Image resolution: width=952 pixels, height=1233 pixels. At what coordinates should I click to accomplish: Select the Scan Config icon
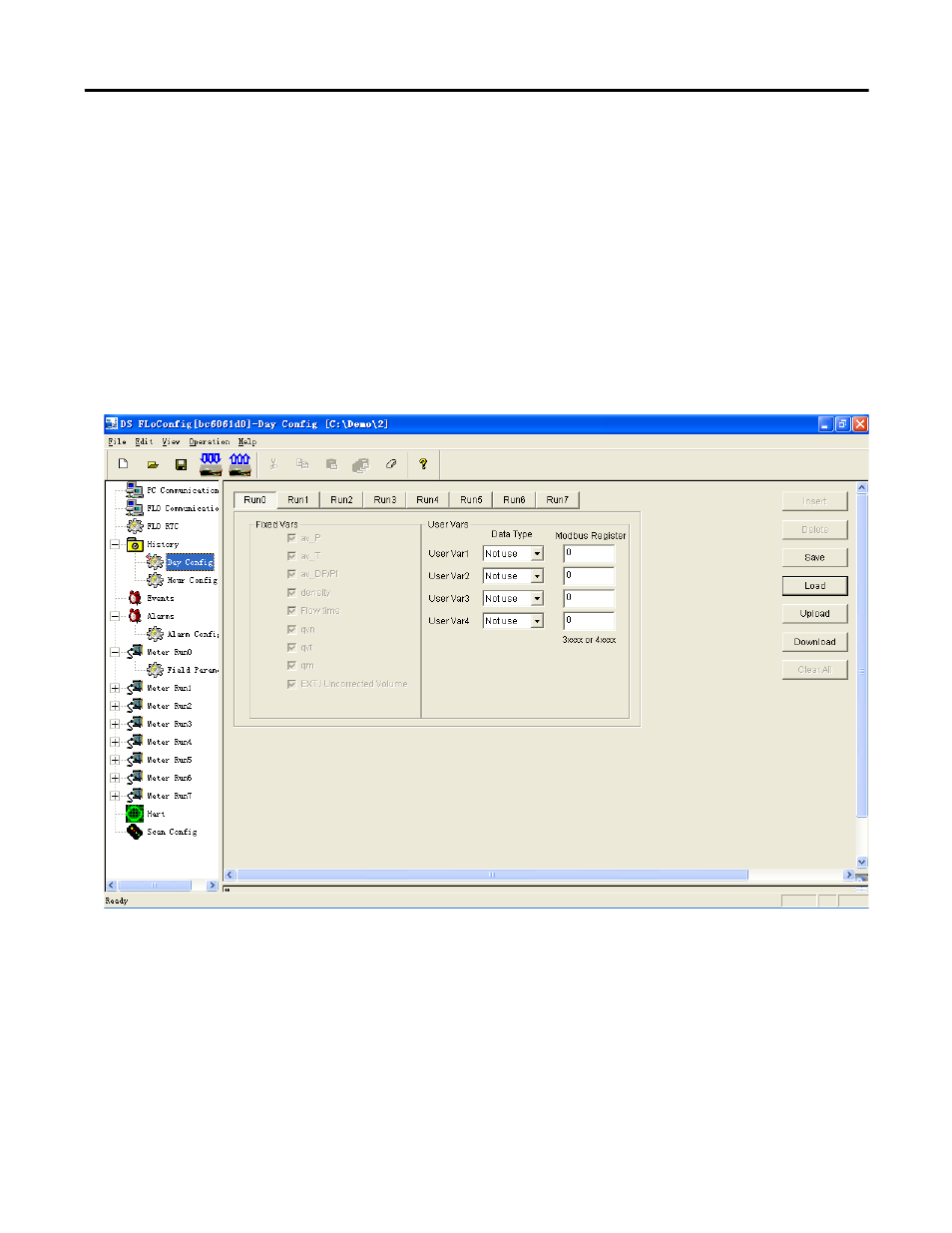click(135, 832)
